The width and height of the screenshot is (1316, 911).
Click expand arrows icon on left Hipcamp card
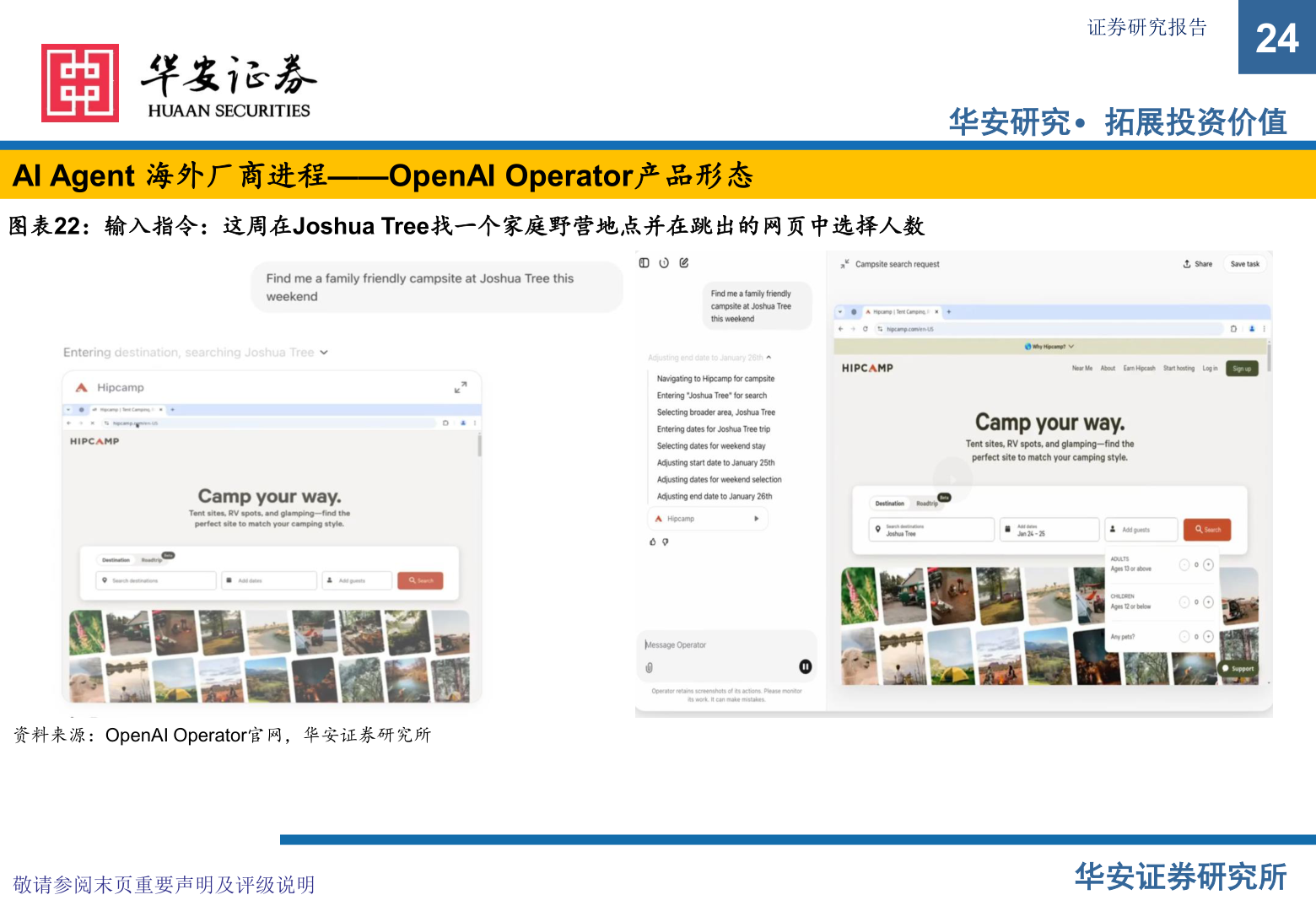point(461,387)
